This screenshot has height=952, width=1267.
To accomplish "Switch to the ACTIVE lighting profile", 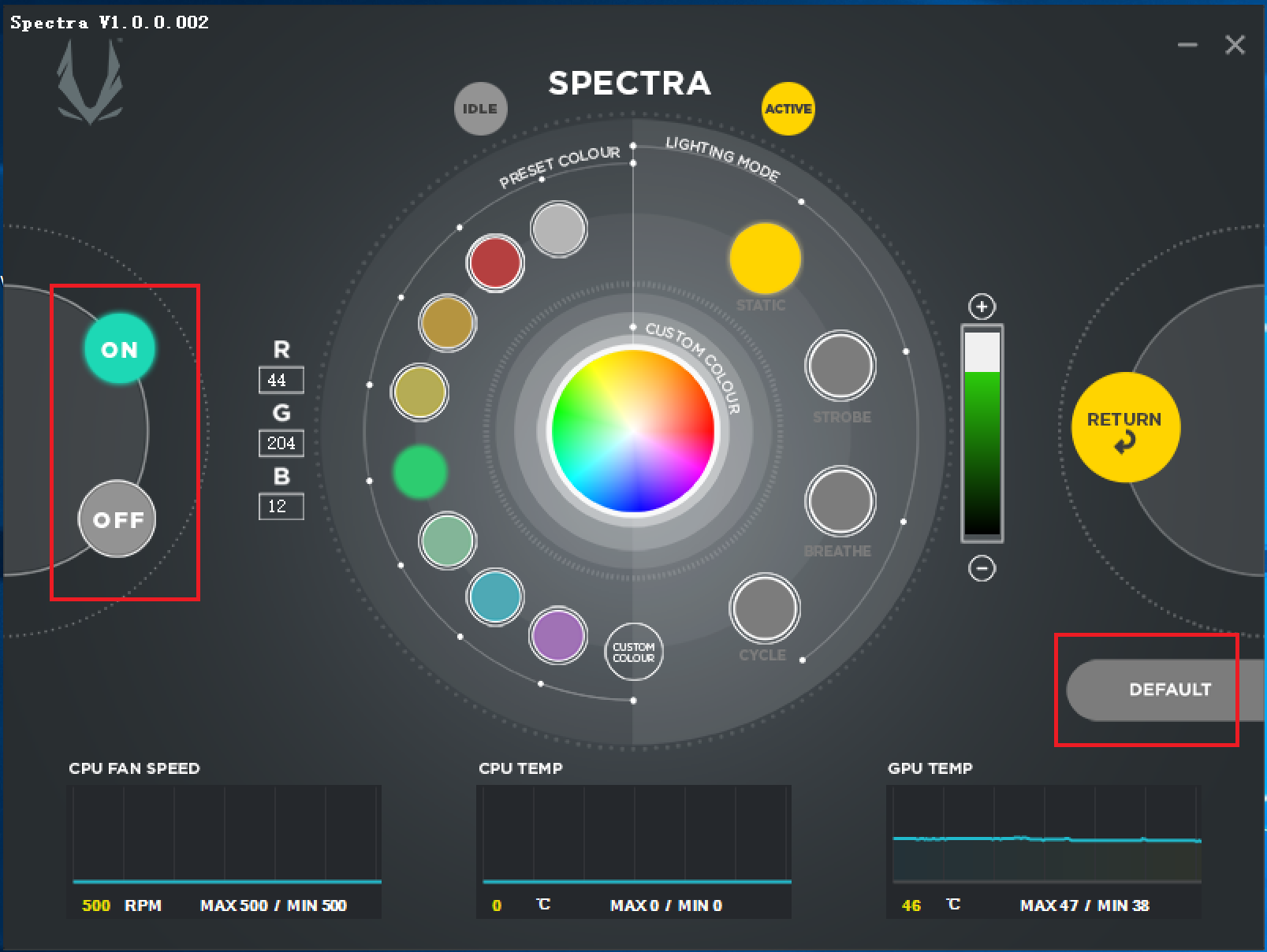I will (x=788, y=109).
